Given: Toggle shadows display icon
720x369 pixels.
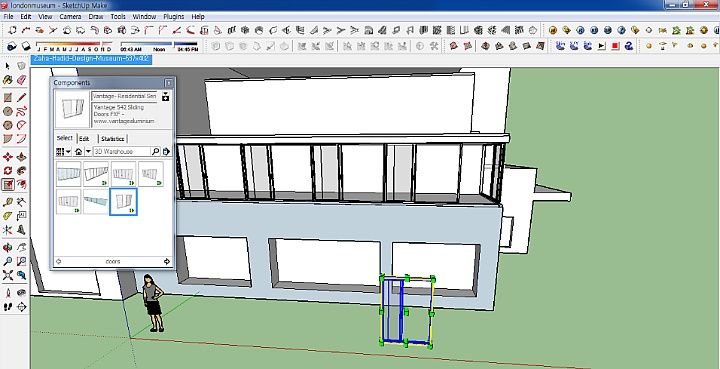Looking at the screenshot, I should 12,46.
